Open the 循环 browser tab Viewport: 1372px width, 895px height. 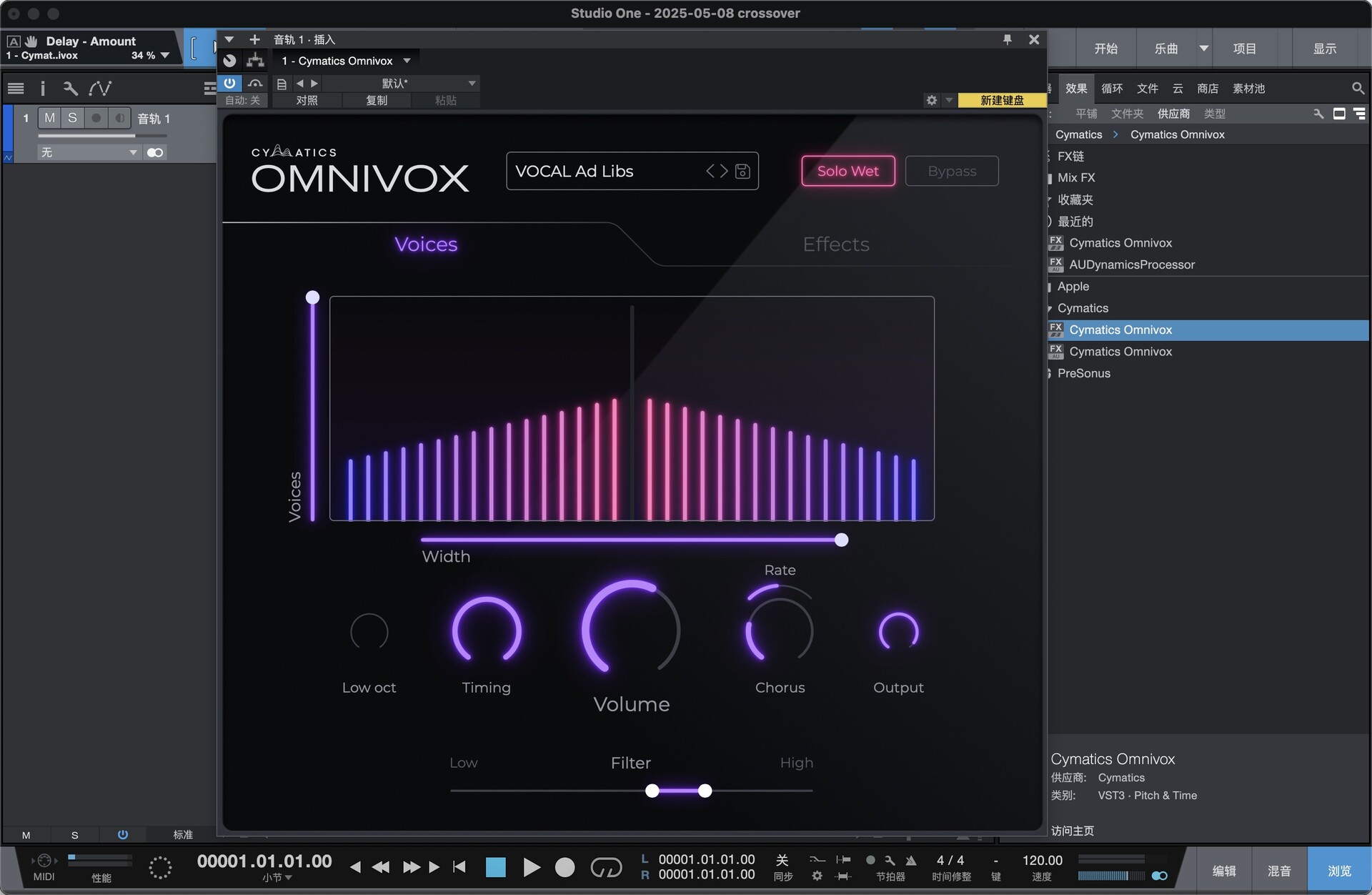pyautogui.click(x=1112, y=89)
